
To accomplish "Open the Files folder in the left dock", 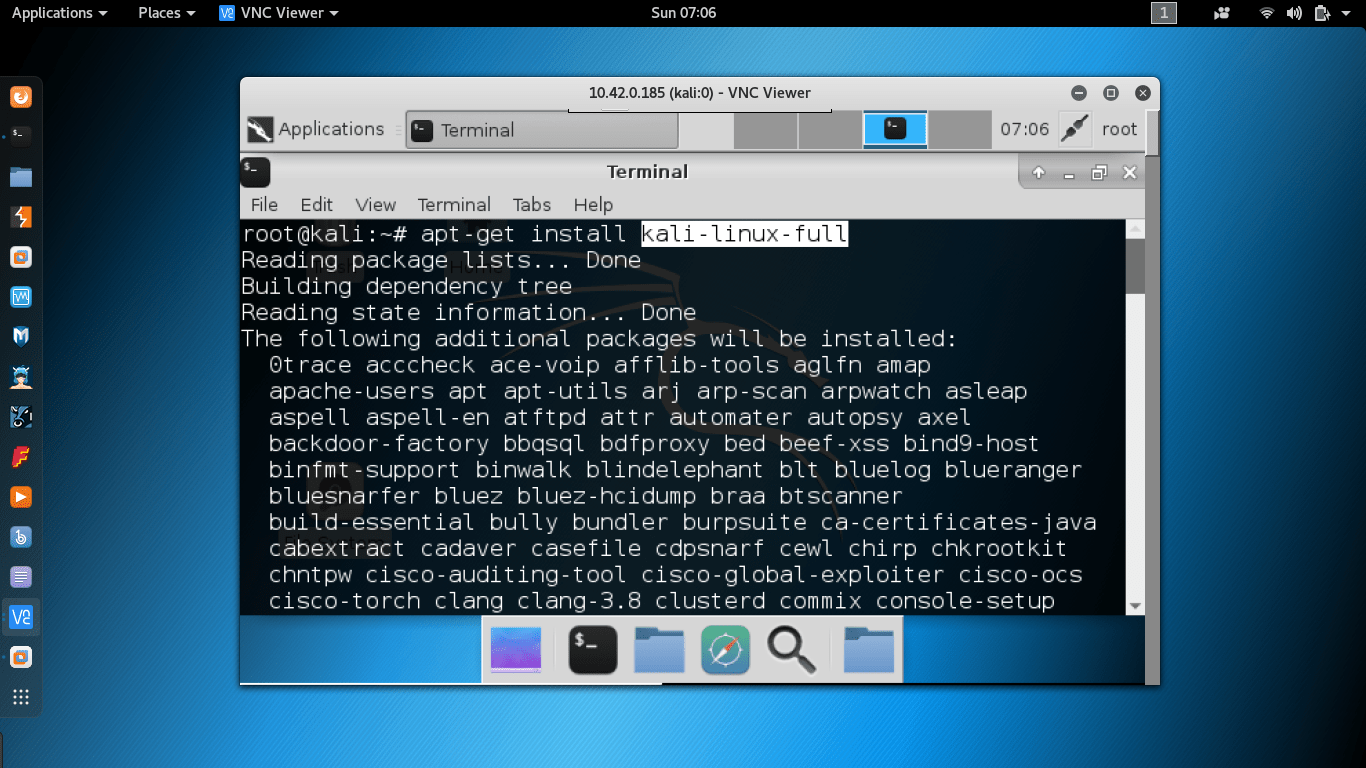I will [21, 177].
